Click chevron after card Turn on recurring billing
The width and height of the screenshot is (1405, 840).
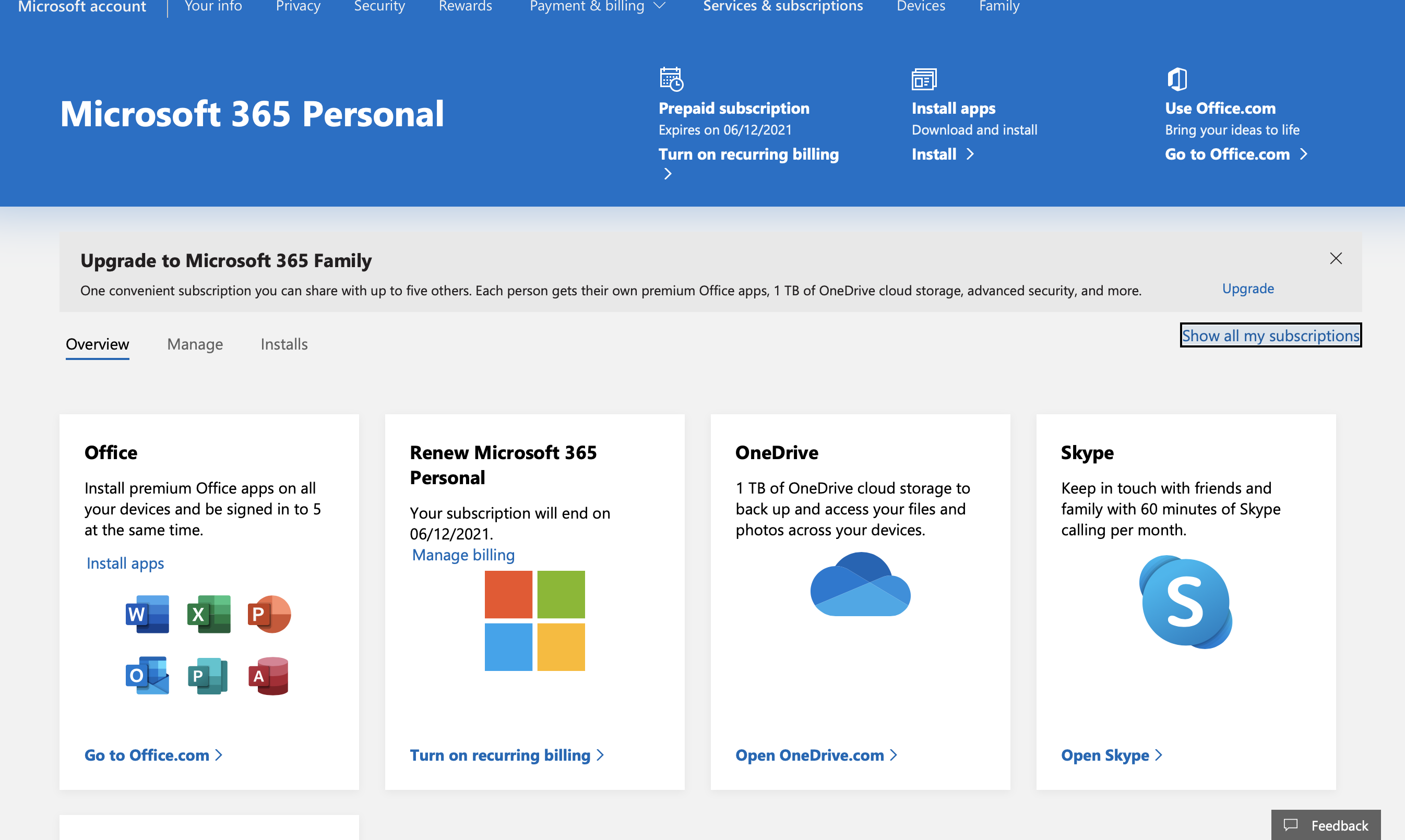tap(600, 755)
